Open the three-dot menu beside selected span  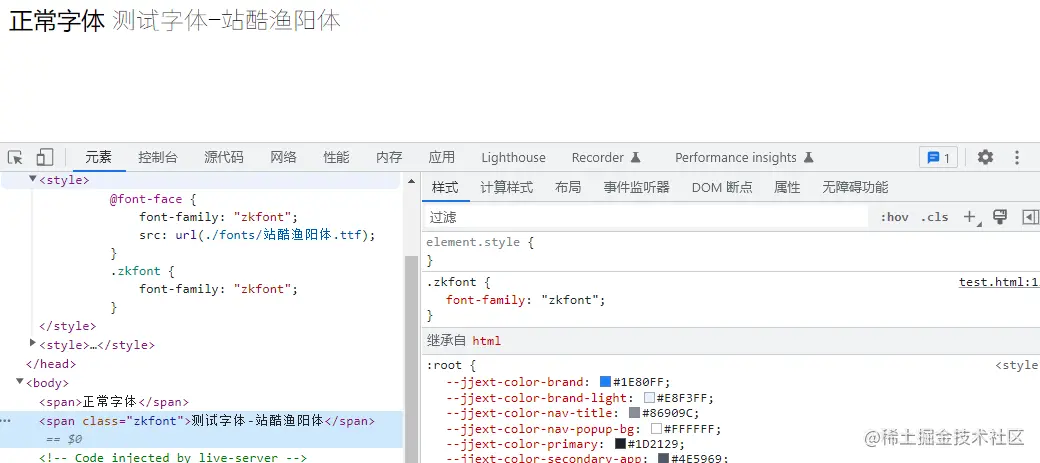point(7,421)
